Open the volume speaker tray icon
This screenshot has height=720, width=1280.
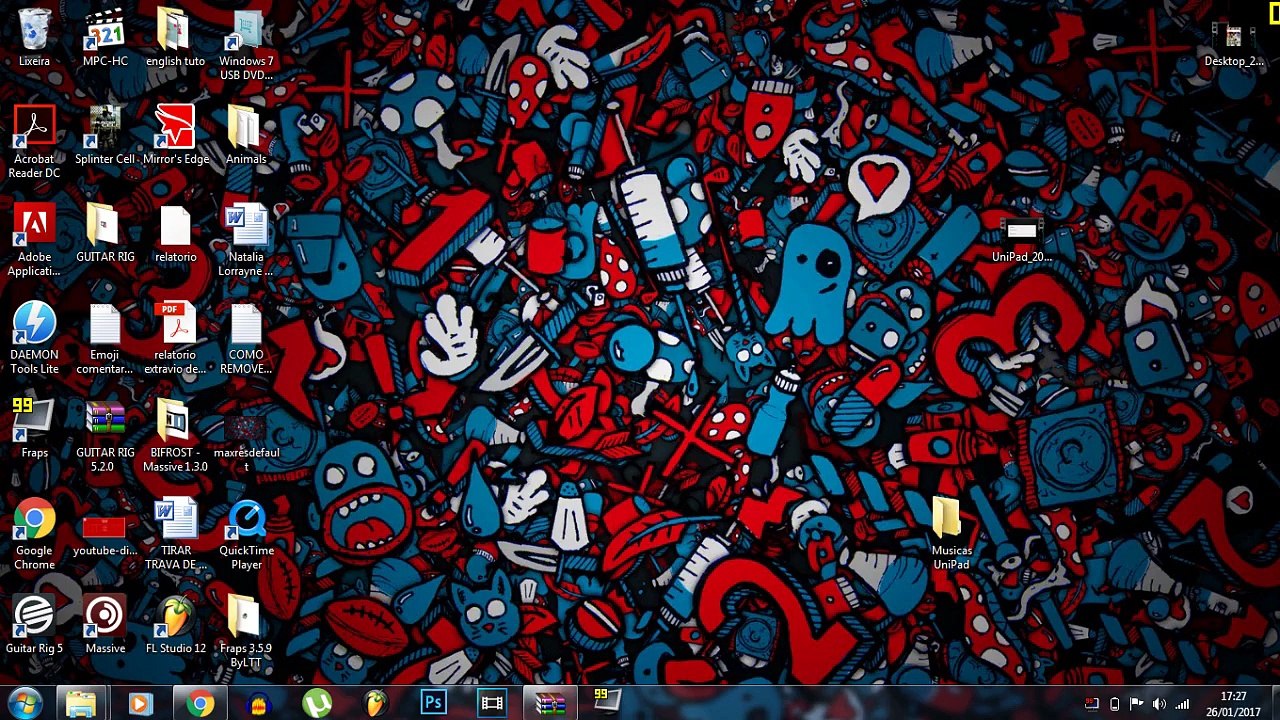click(1160, 704)
